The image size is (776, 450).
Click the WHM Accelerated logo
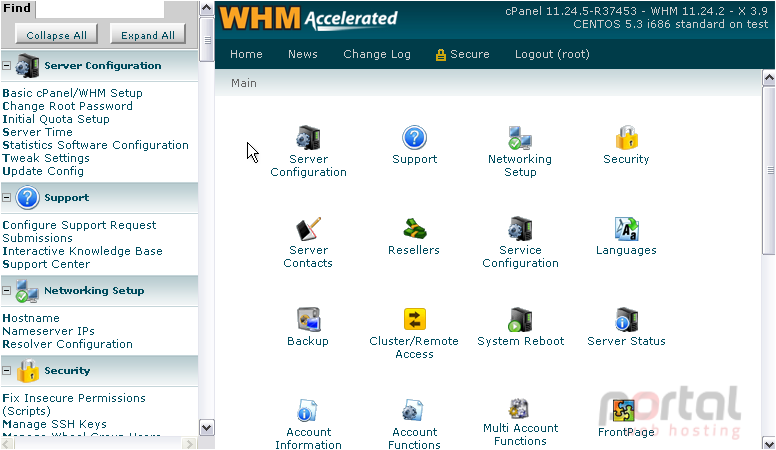[308, 19]
